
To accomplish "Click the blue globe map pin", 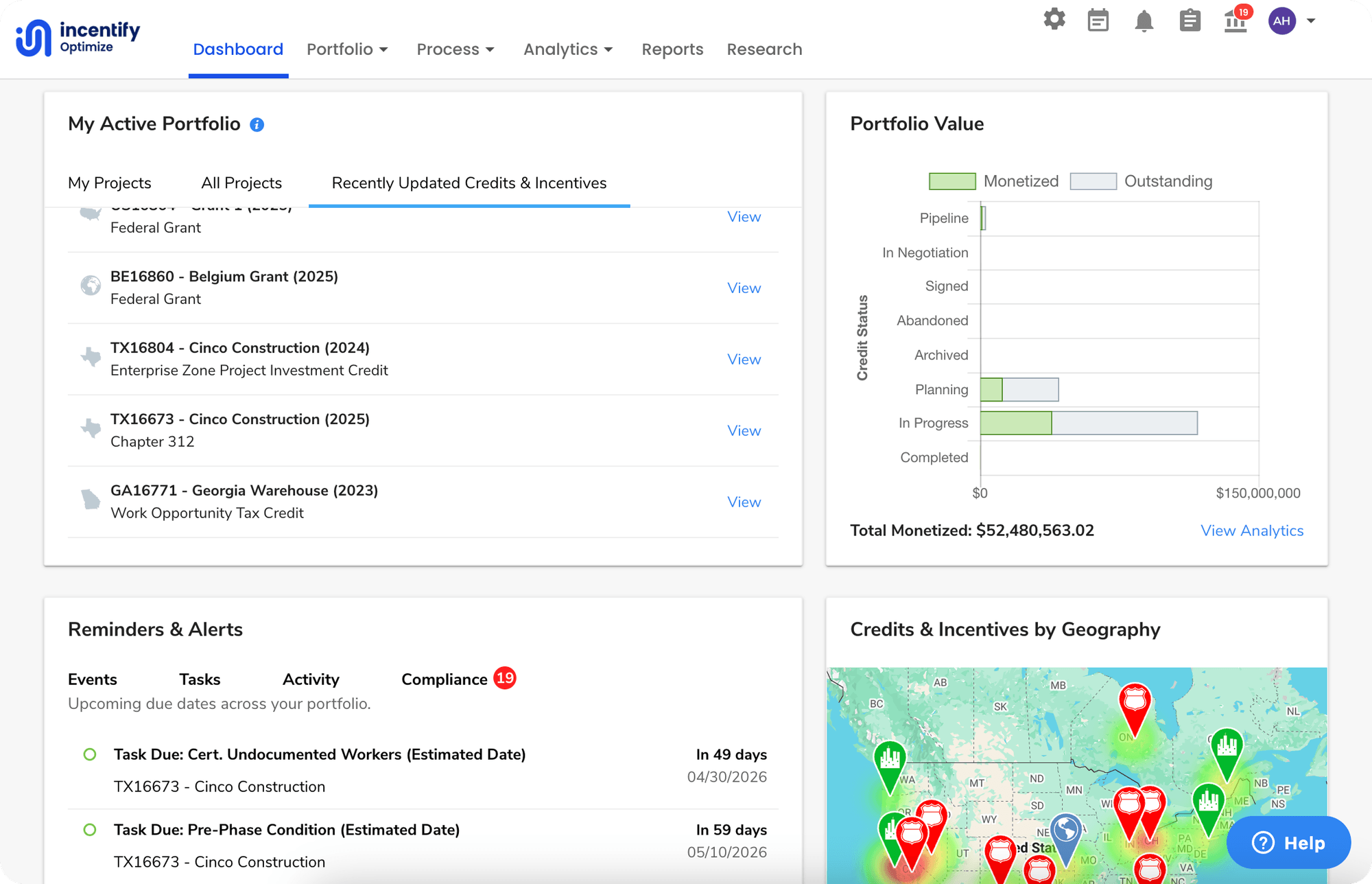I will [1065, 839].
